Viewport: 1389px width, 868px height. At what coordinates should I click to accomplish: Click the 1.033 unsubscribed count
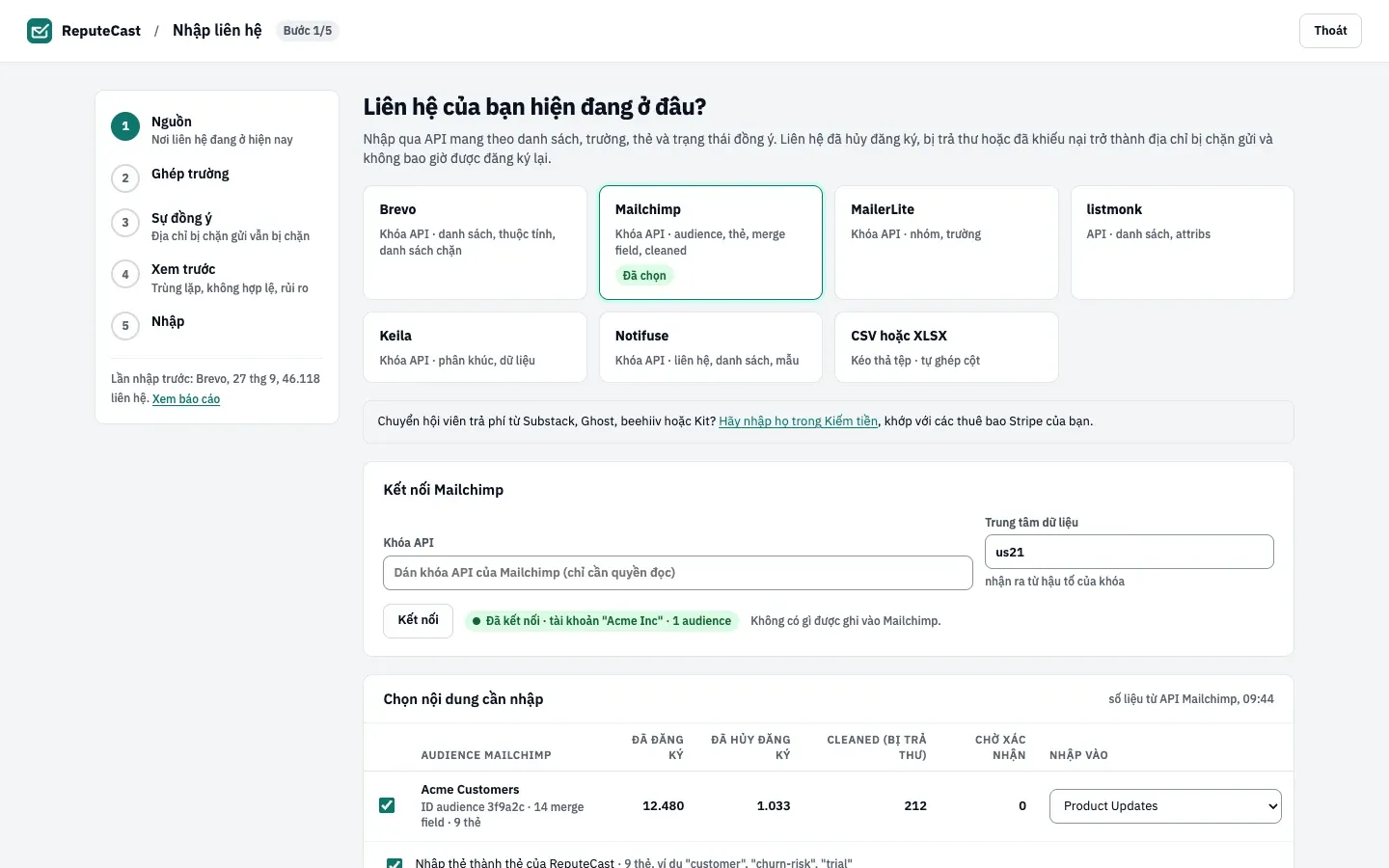[x=774, y=806]
